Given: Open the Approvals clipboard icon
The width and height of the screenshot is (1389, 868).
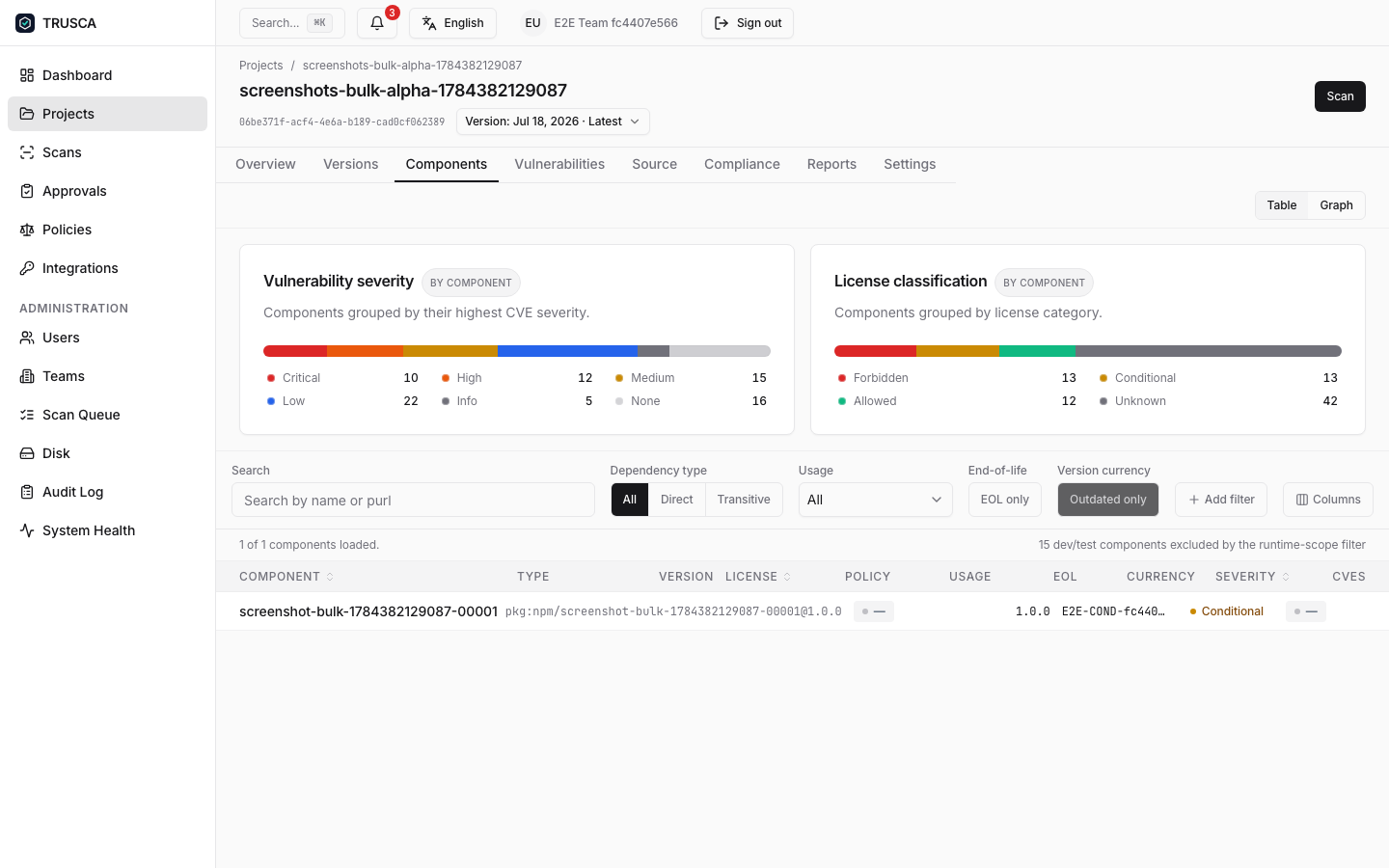Looking at the screenshot, I should 27,191.
